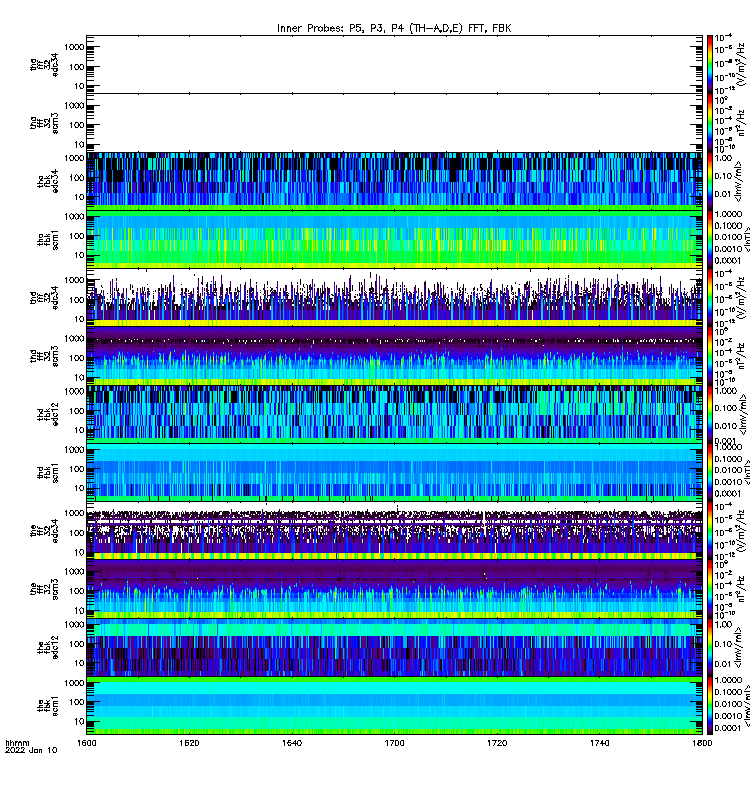Click the thd fbk edc12 spectrogram panel
The width and height of the screenshot is (750, 800).
(394, 414)
